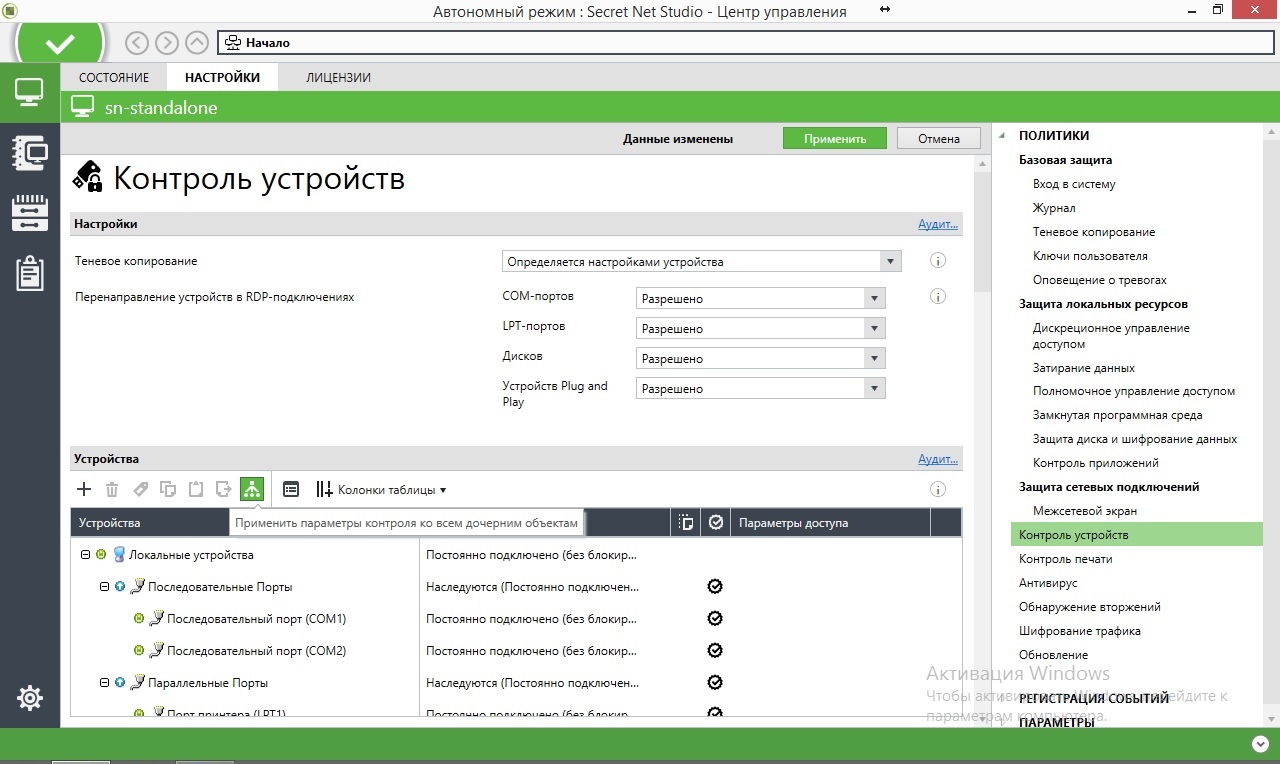
Task: Toggle check mark for Последовательные Порты row
Action: (715, 587)
